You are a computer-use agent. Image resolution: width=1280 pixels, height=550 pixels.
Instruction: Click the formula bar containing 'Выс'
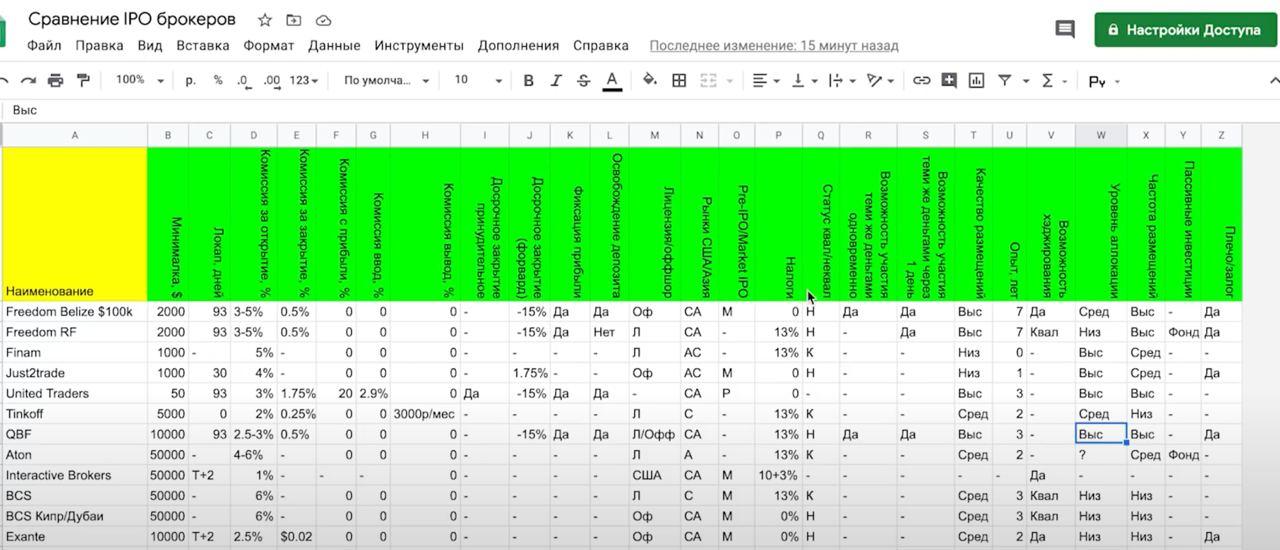click(640, 110)
